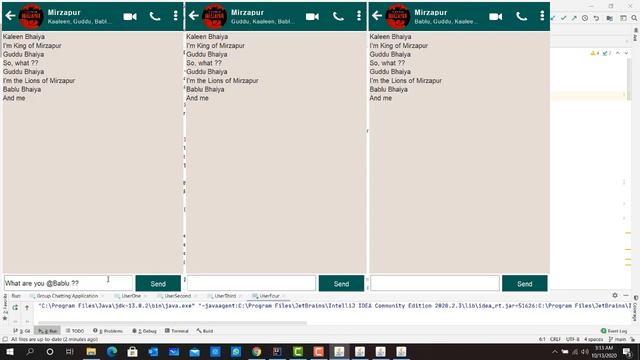The image size is (640, 360).
Task: Open the Terminal tool window
Action: (x=176, y=331)
